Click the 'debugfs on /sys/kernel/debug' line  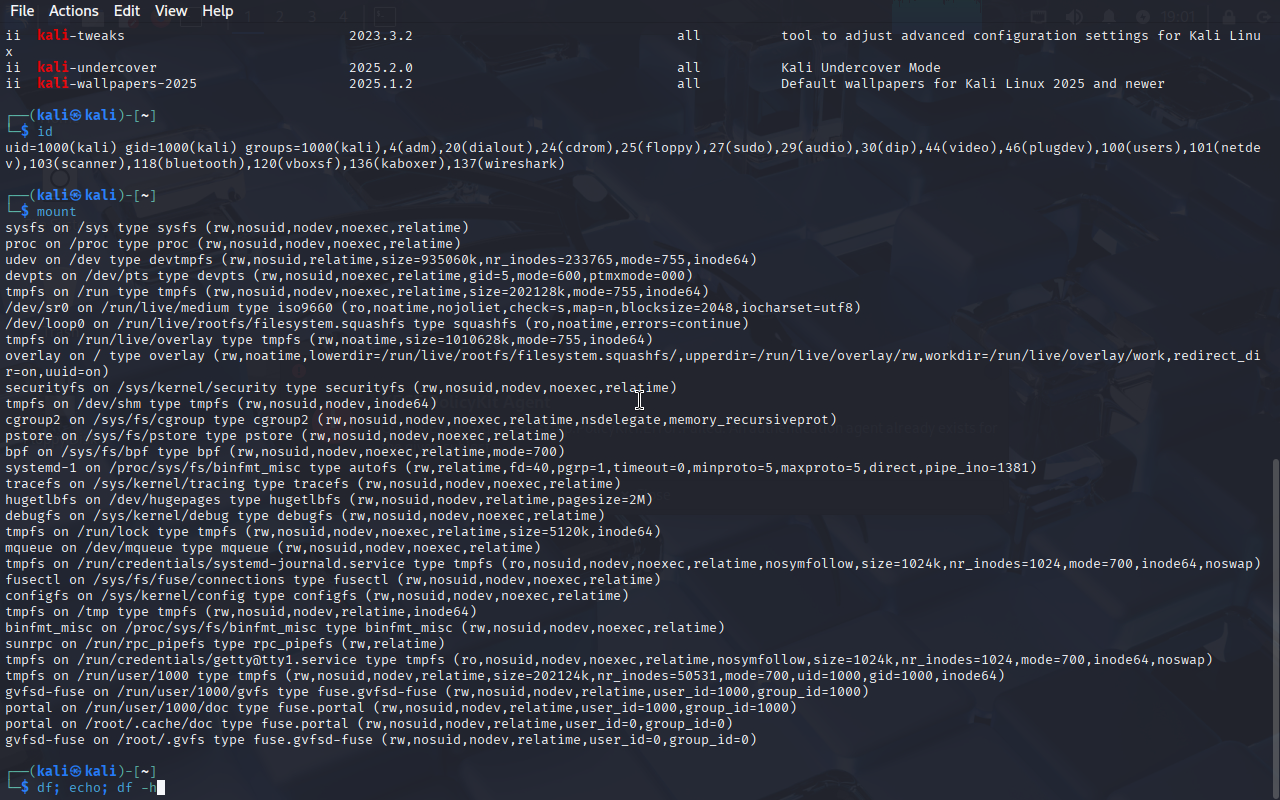pos(305,516)
